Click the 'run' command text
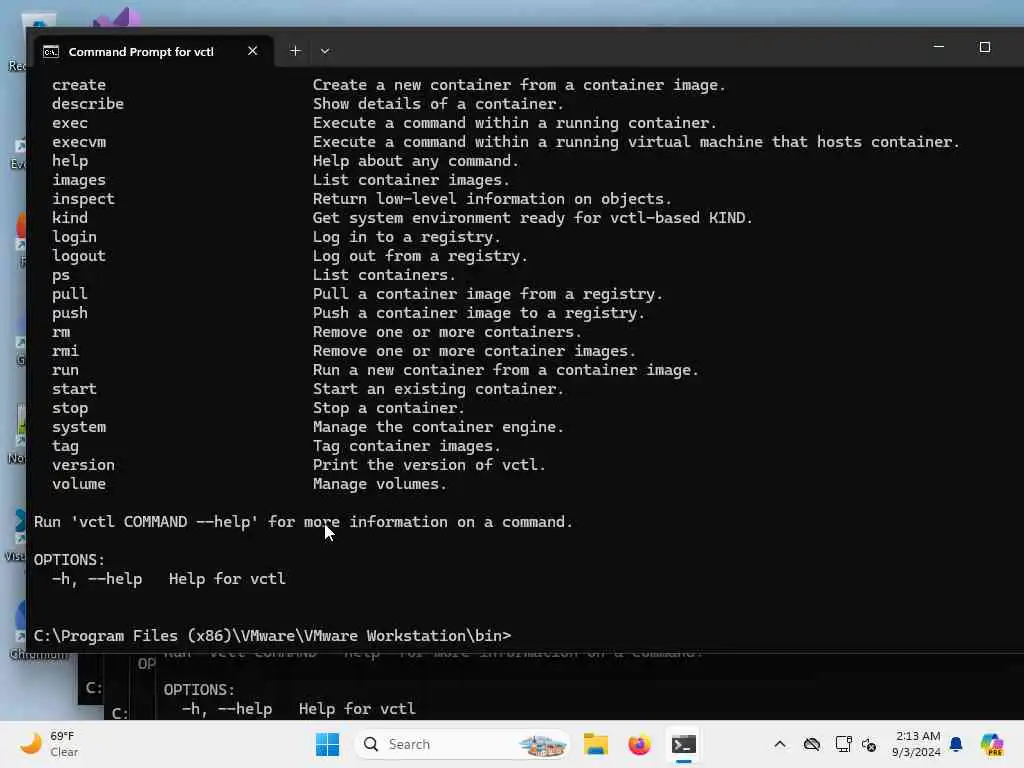The height and width of the screenshot is (768, 1024). (65, 370)
